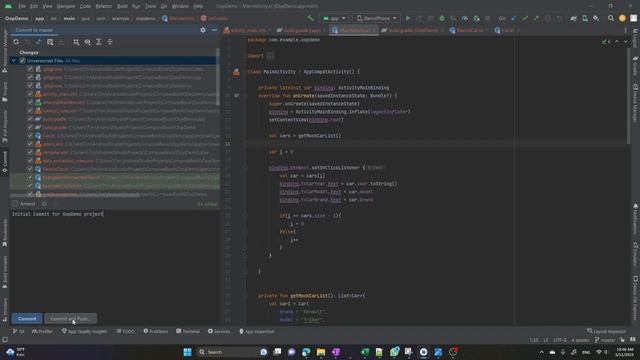Uncheck the first .gitignore file checkbox
This screenshot has height=360, width=640.
pyautogui.click(x=30, y=69)
